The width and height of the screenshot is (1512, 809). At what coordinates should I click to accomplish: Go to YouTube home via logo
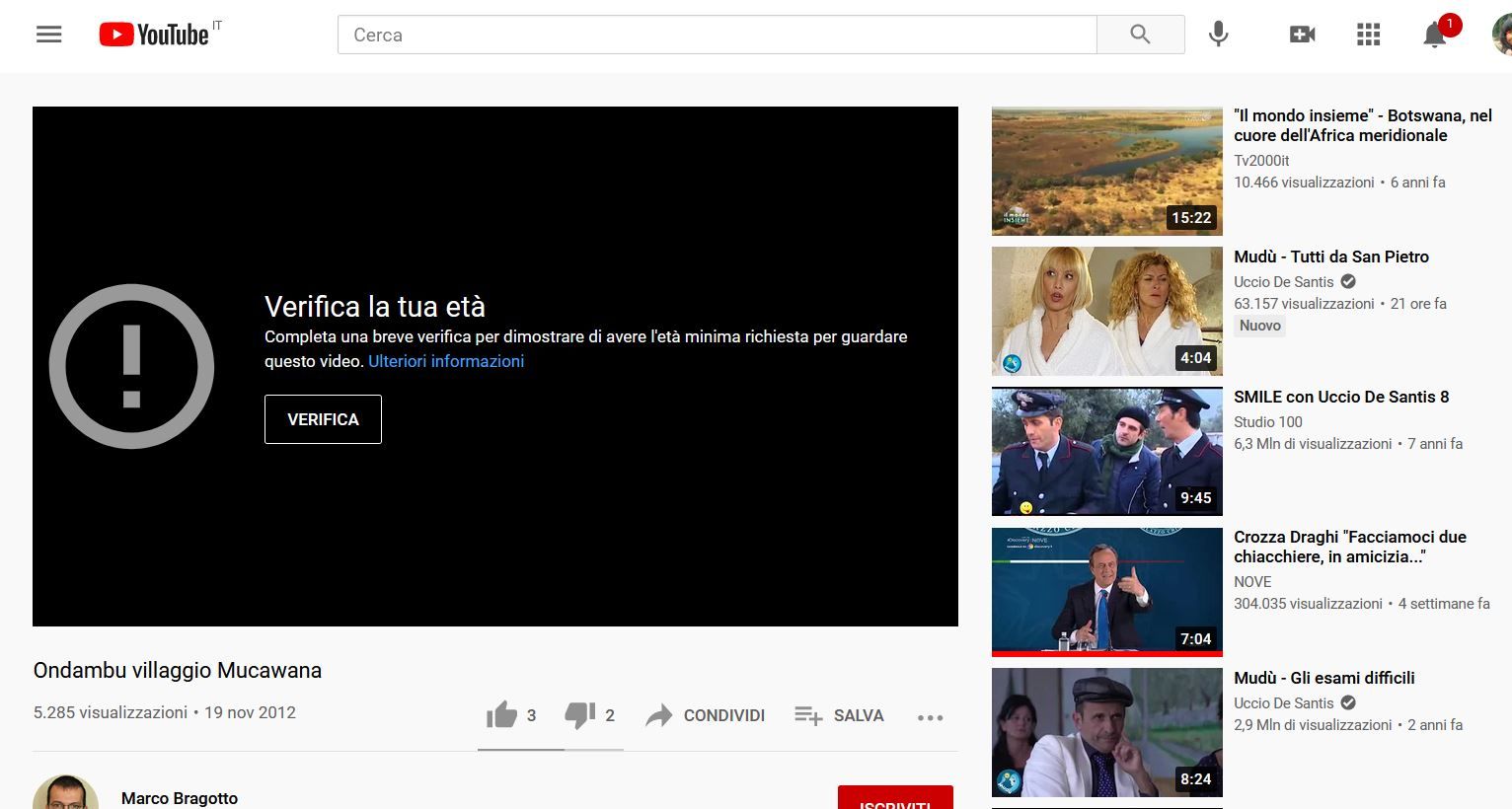[154, 35]
